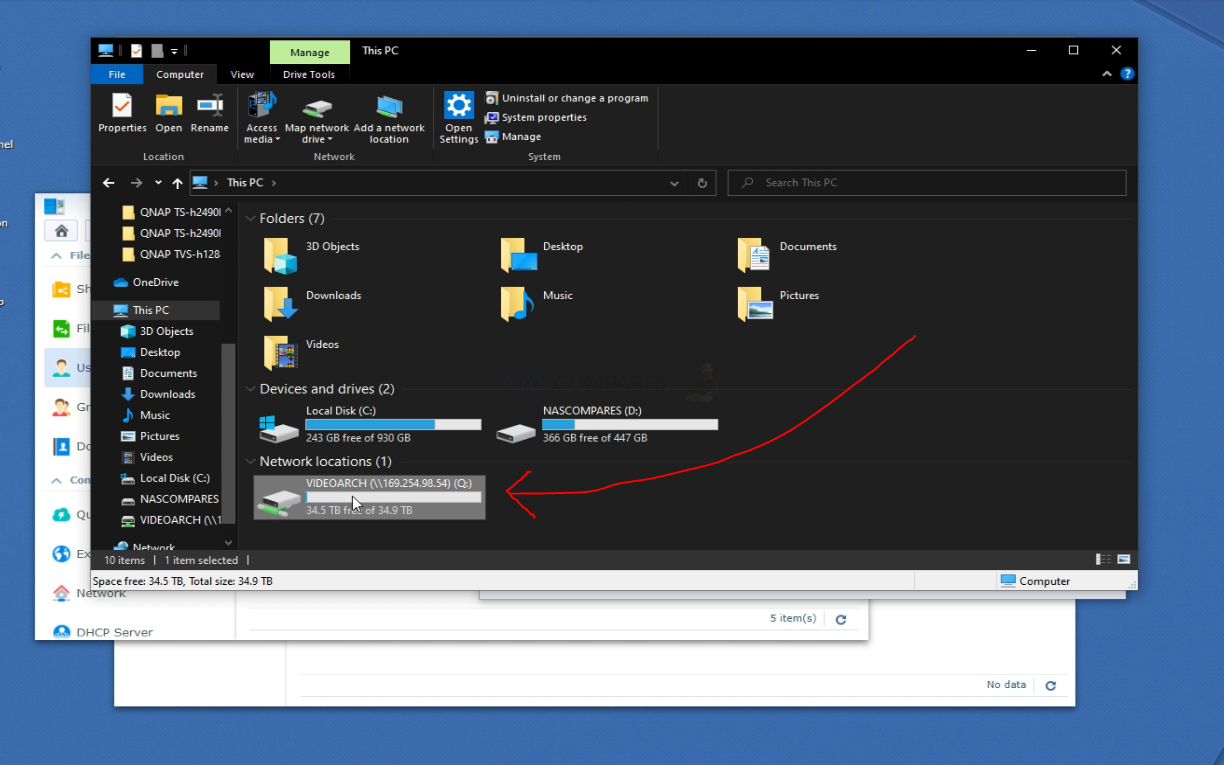Go back with the Back arrow

coord(109,183)
